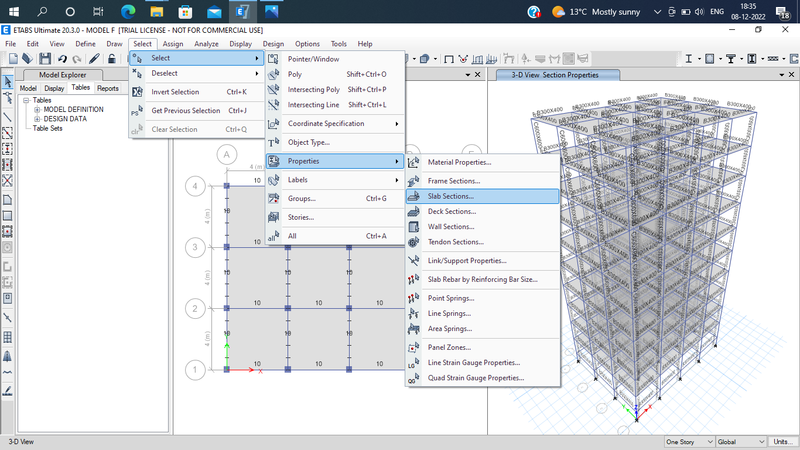Image resolution: width=800 pixels, height=450 pixels.
Task: Open the plan view pane dropdown arrow
Action: (467, 75)
